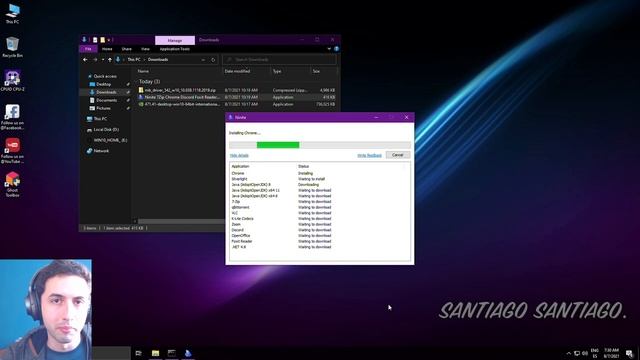This screenshot has width=640, height=360.
Task: Select Quick access in navigation pane
Action: (x=105, y=76)
